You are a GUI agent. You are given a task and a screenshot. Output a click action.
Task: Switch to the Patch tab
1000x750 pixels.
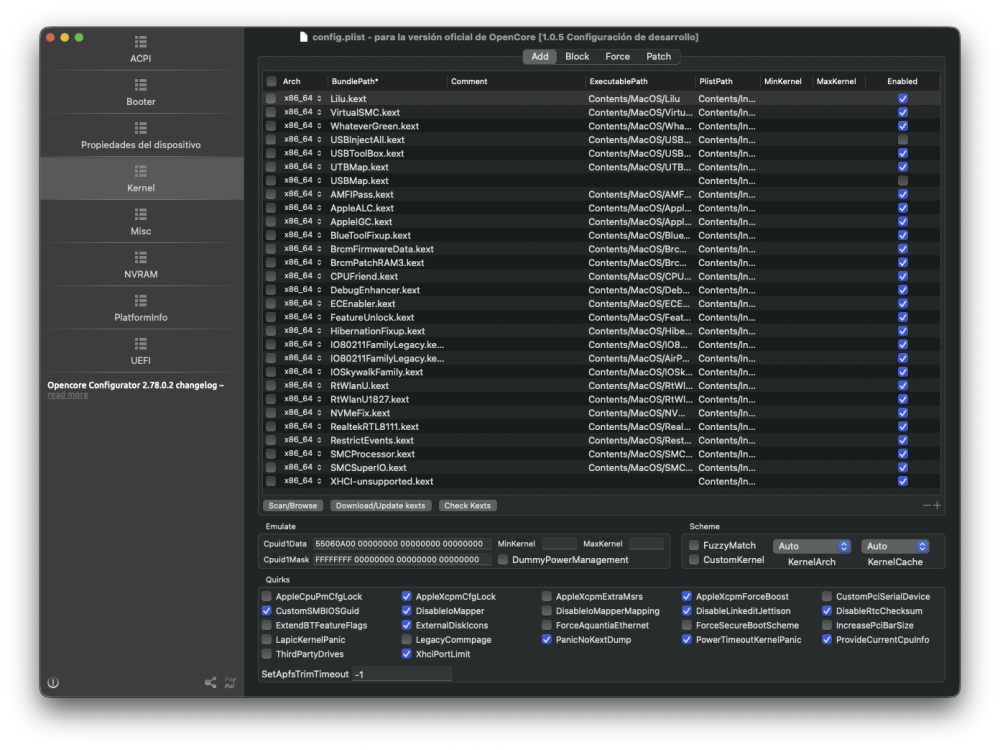[659, 57]
